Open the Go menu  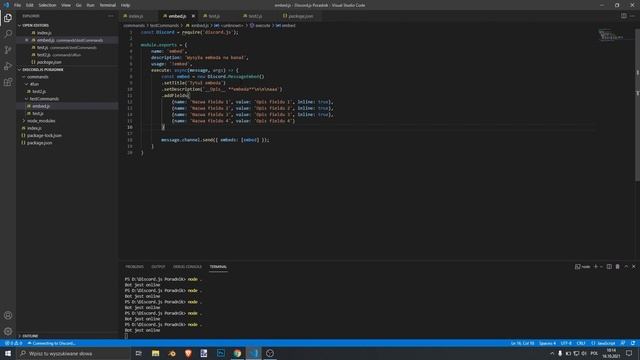tap(78, 5)
